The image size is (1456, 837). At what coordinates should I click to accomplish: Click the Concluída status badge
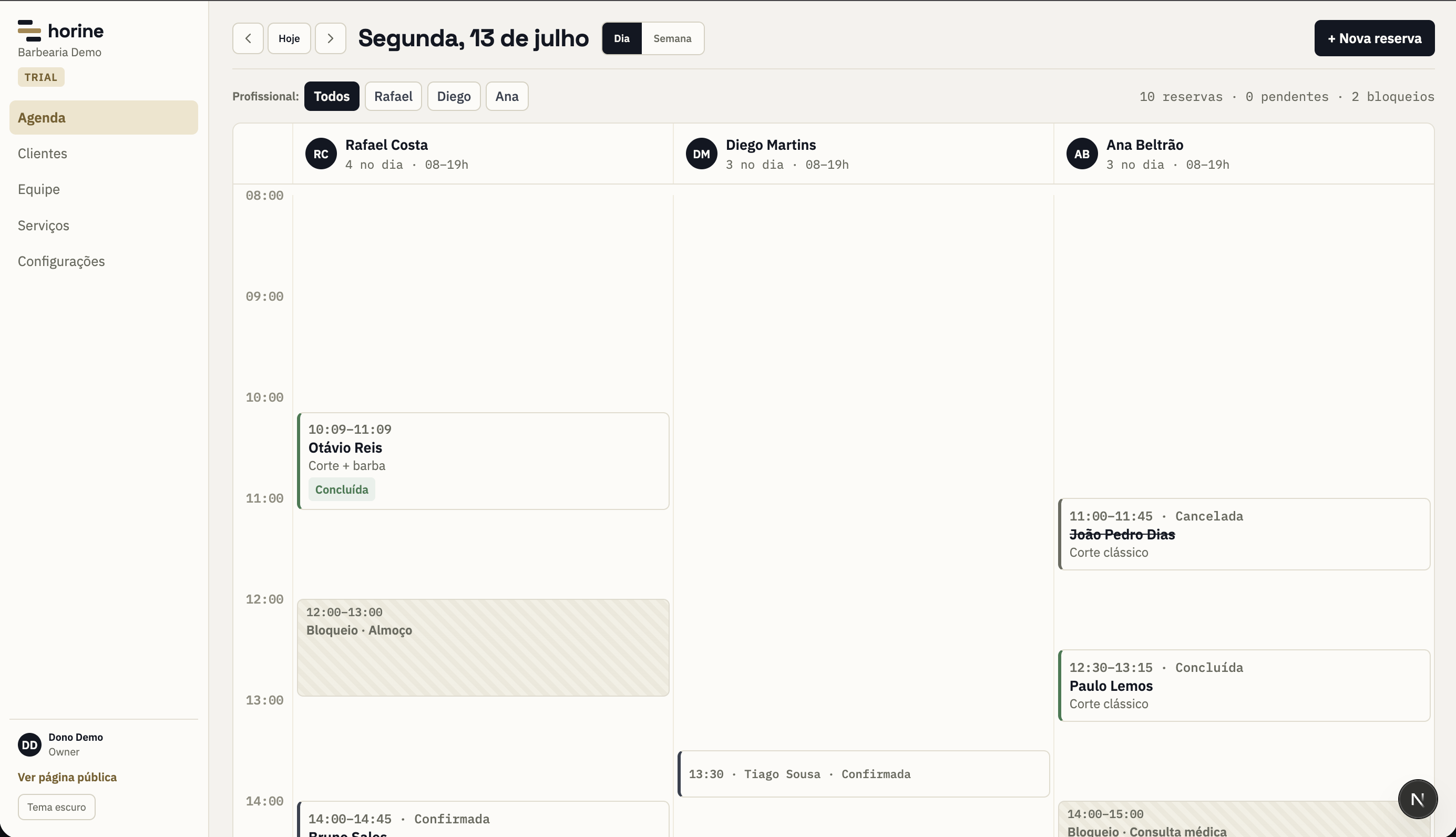pyautogui.click(x=341, y=489)
